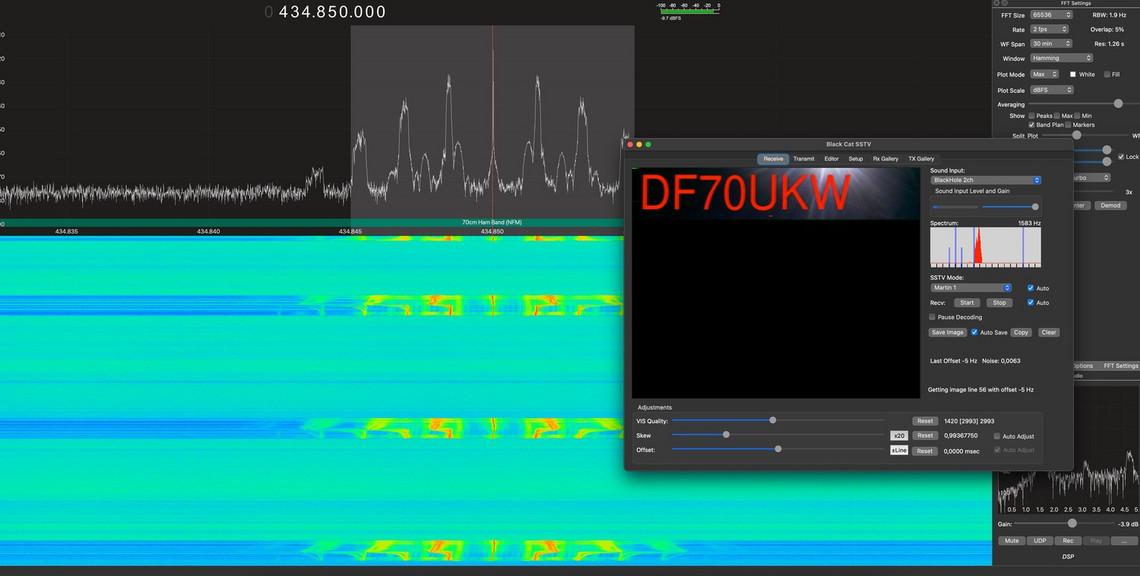Toggle the White plot checkbox
The width and height of the screenshot is (1140, 576).
1072,74
